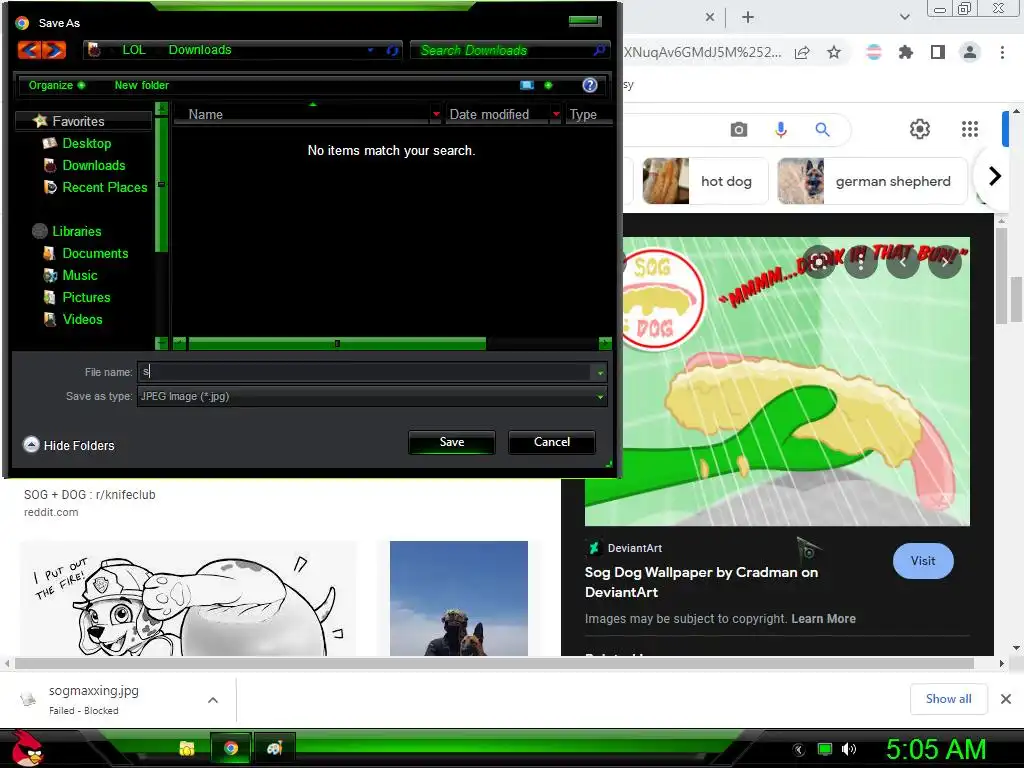Open Chrome tab search chevron
The image size is (1024, 768).
[904, 17]
